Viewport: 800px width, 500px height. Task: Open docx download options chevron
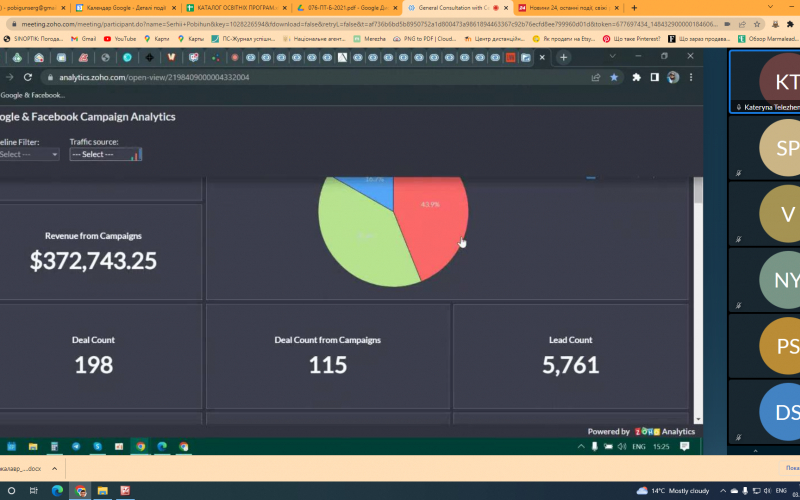tap(55, 468)
